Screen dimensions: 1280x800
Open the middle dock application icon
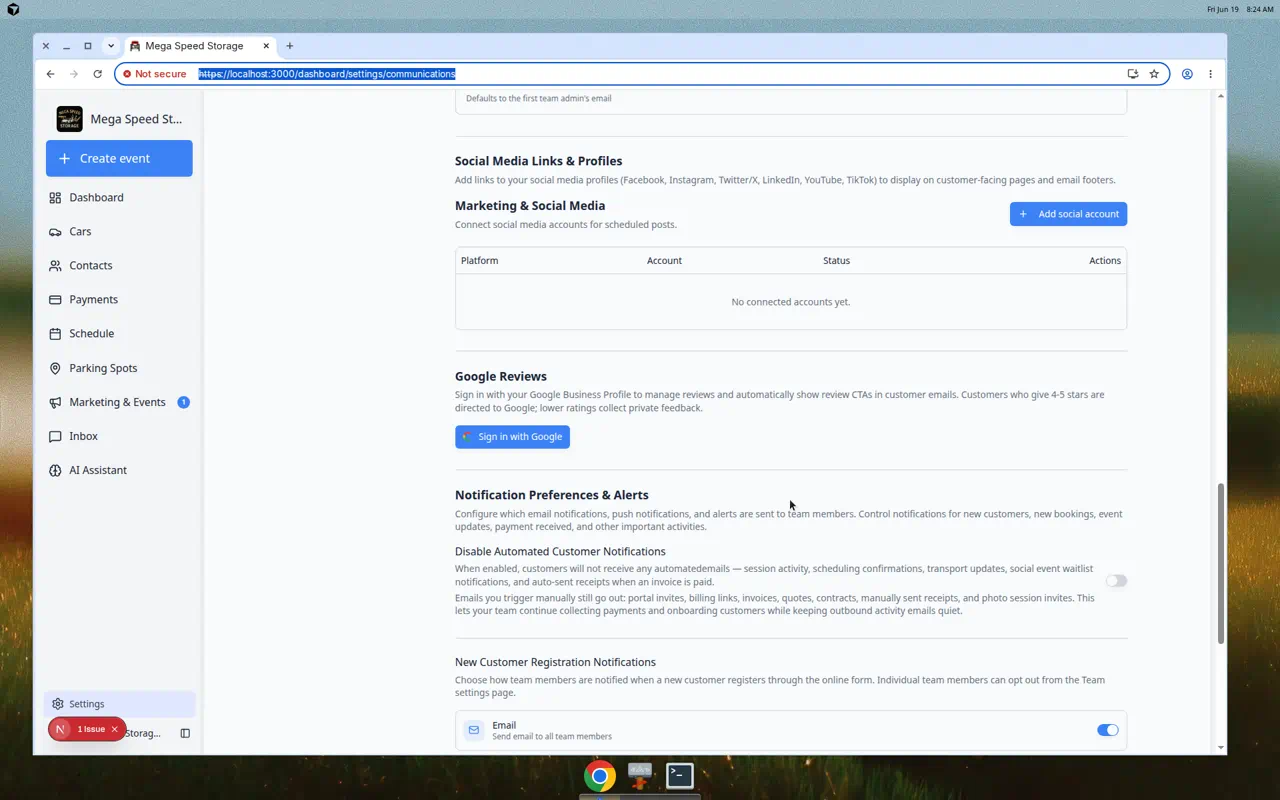[640, 775]
